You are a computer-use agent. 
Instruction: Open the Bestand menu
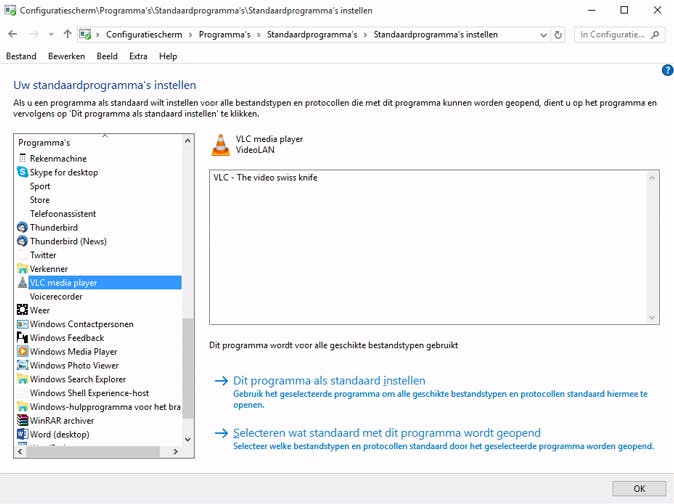pos(21,56)
